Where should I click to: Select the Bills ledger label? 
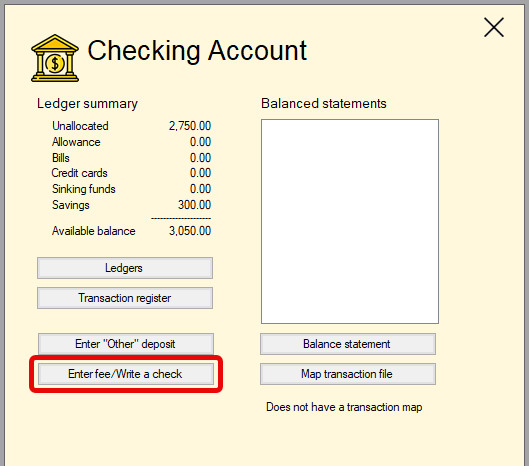[x=61, y=158]
